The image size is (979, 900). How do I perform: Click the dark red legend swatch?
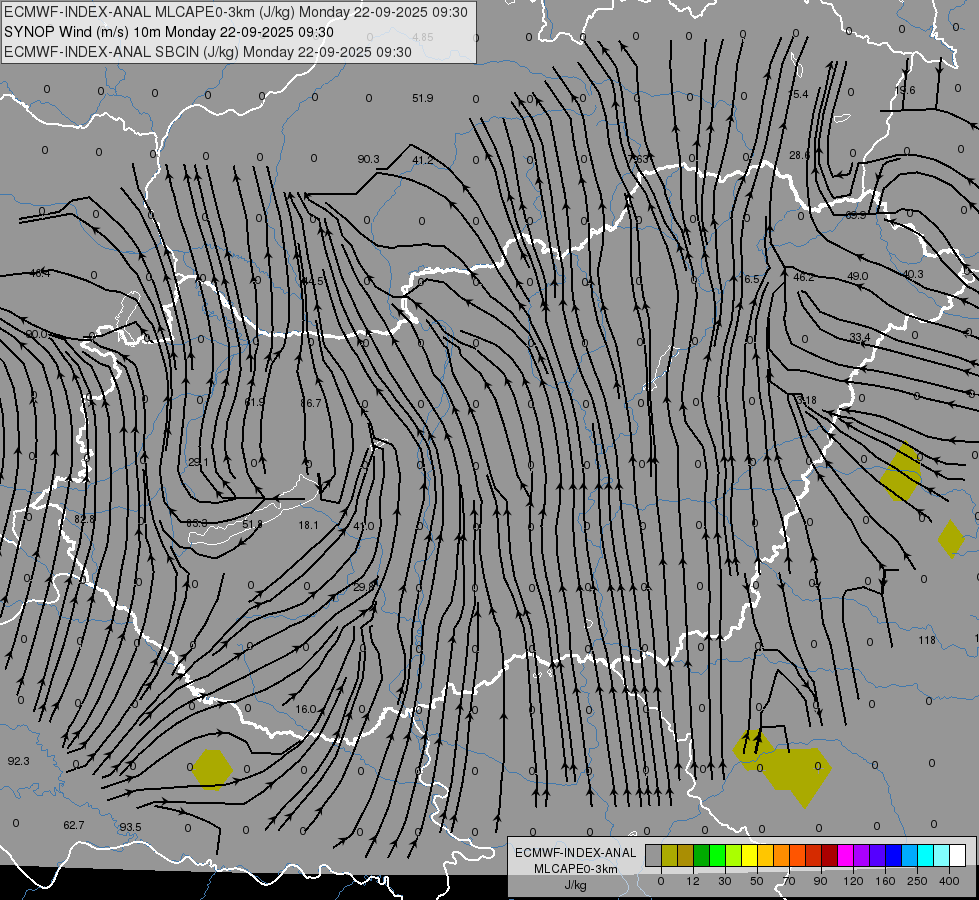pyautogui.click(x=830, y=855)
